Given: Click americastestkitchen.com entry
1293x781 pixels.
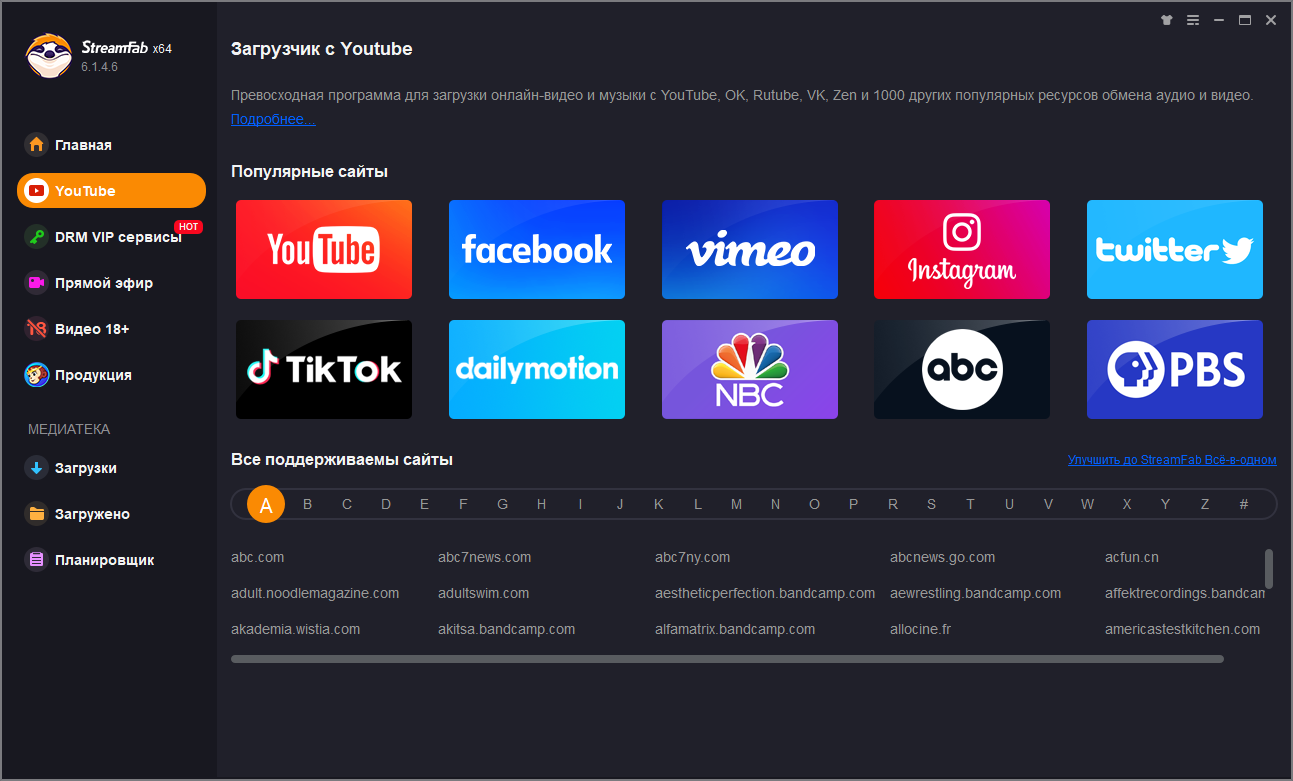Looking at the screenshot, I should [1183, 629].
